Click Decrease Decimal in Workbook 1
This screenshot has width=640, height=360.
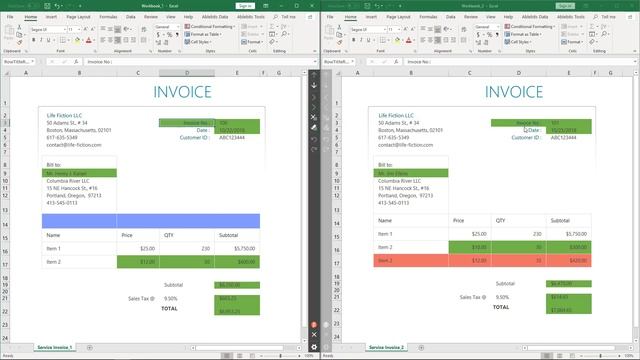coord(166,42)
